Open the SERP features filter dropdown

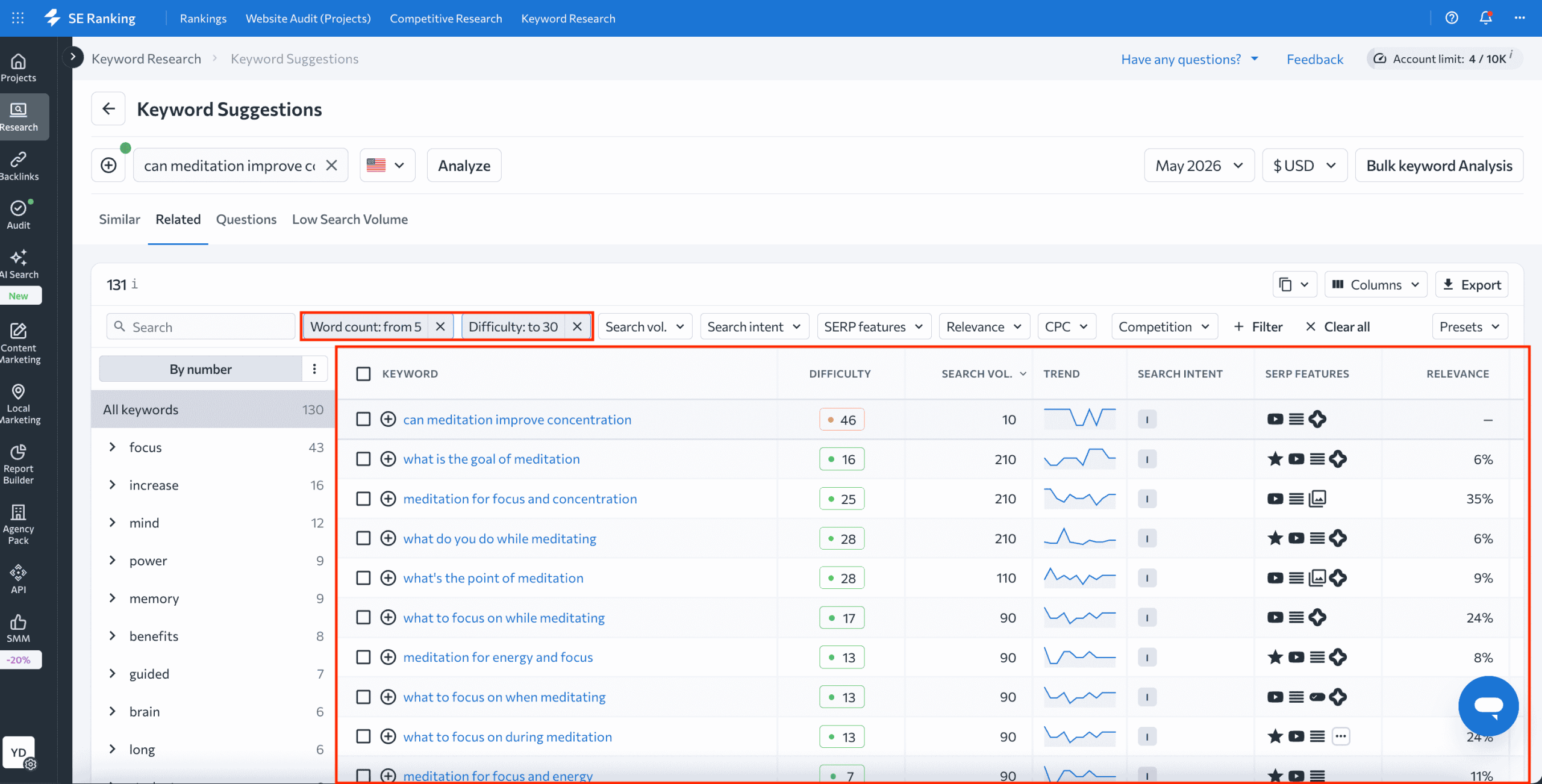coord(873,326)
